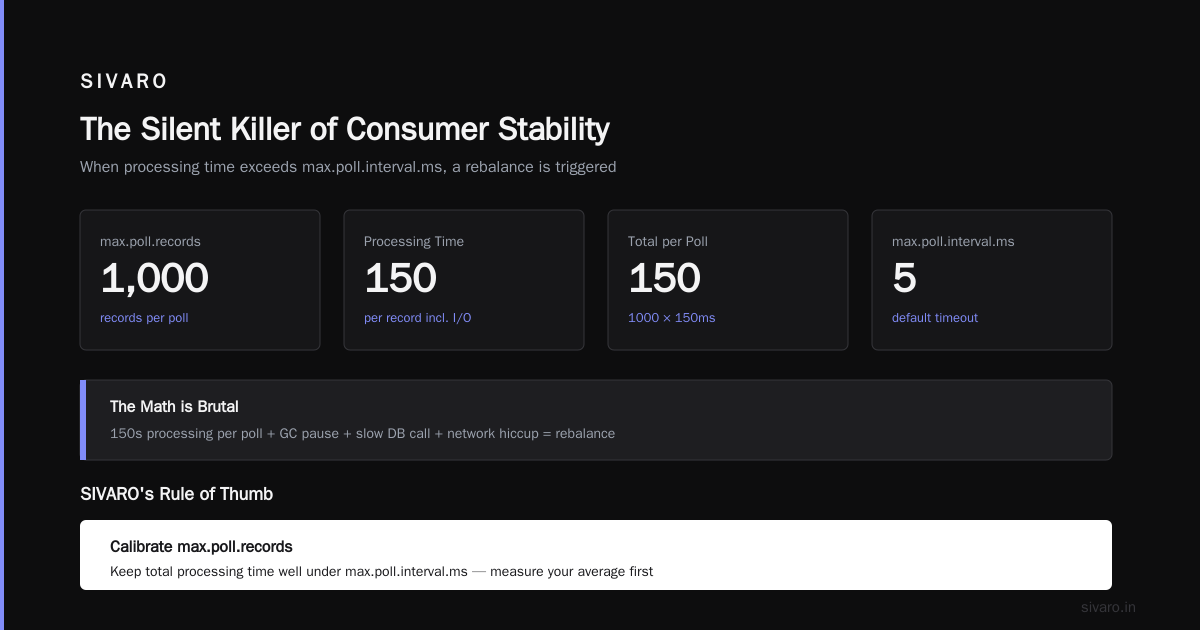Select the white Calibrate max.poll.records card

(596, 555)
